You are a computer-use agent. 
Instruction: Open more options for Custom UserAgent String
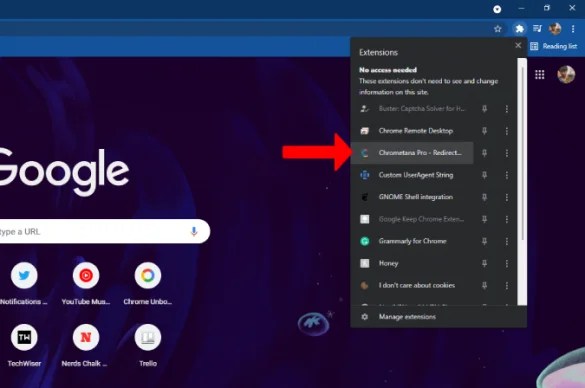tap(507, 175)
